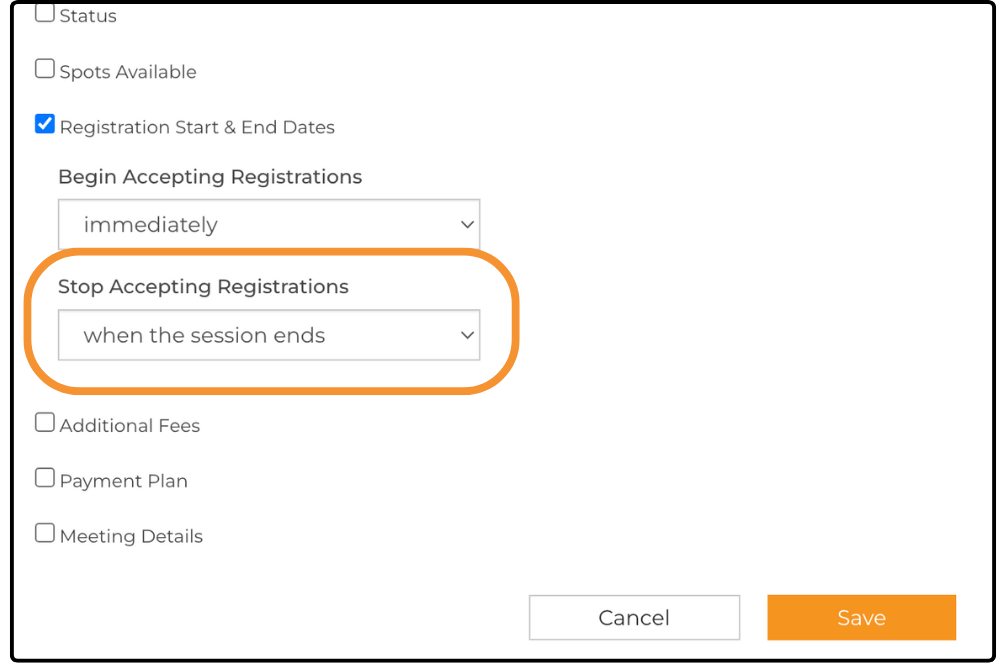
Task: Click the "Stop Accepting Registrations" heading
Action: (x=203, y=287)
